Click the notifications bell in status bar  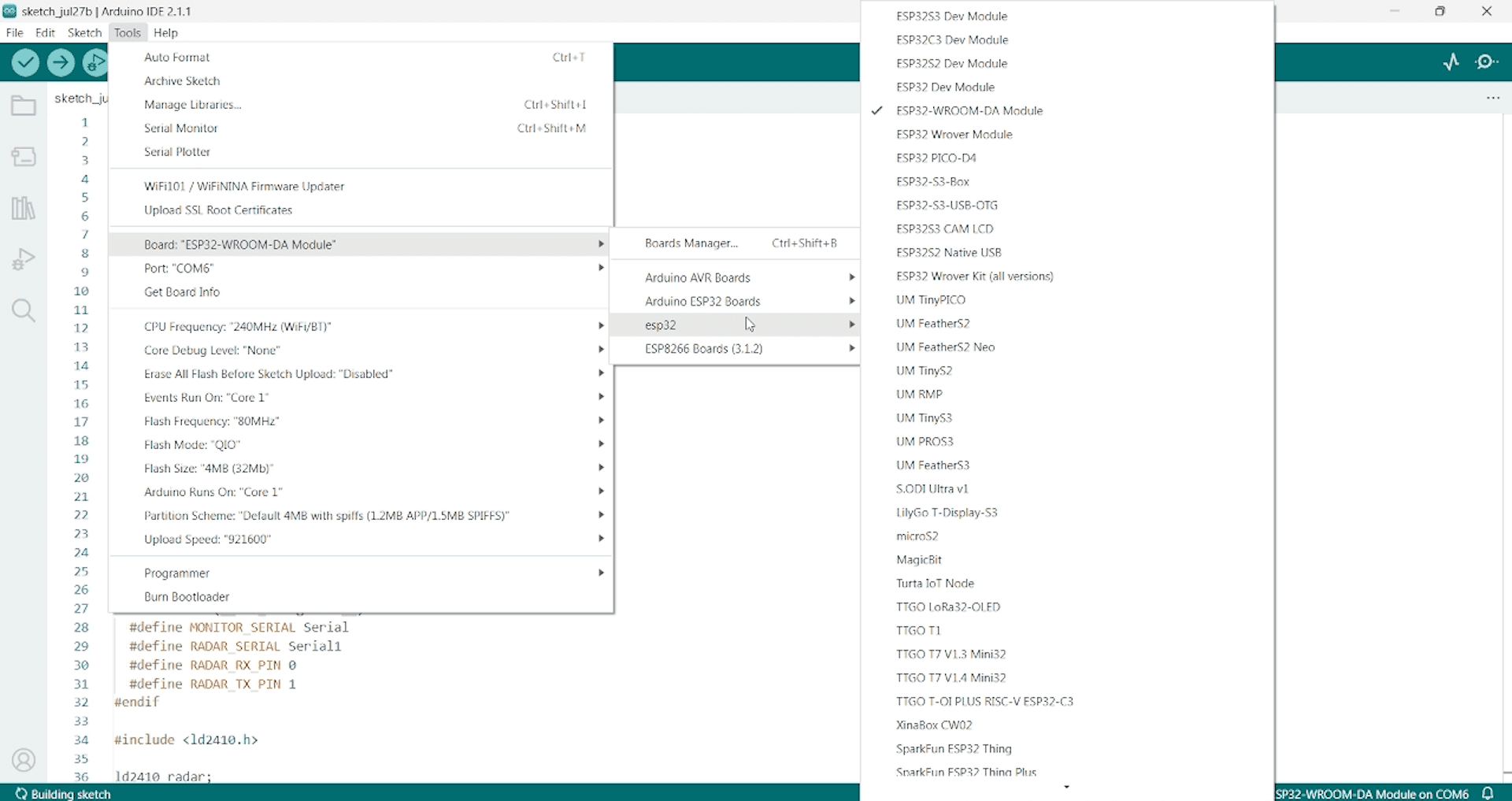click(1488, 793)
